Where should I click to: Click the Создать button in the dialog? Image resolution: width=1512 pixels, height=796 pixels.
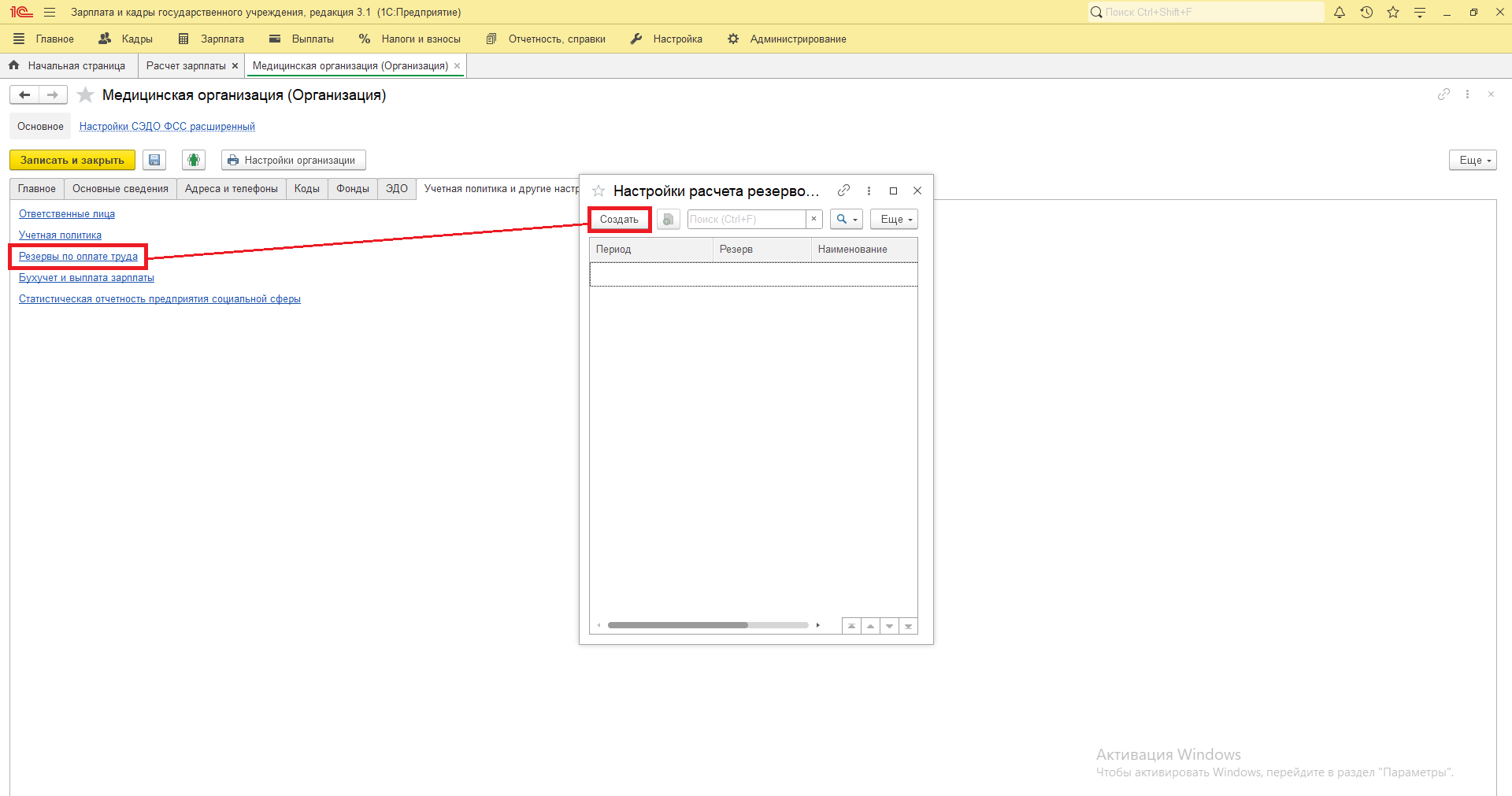click(x=619, y=220)
